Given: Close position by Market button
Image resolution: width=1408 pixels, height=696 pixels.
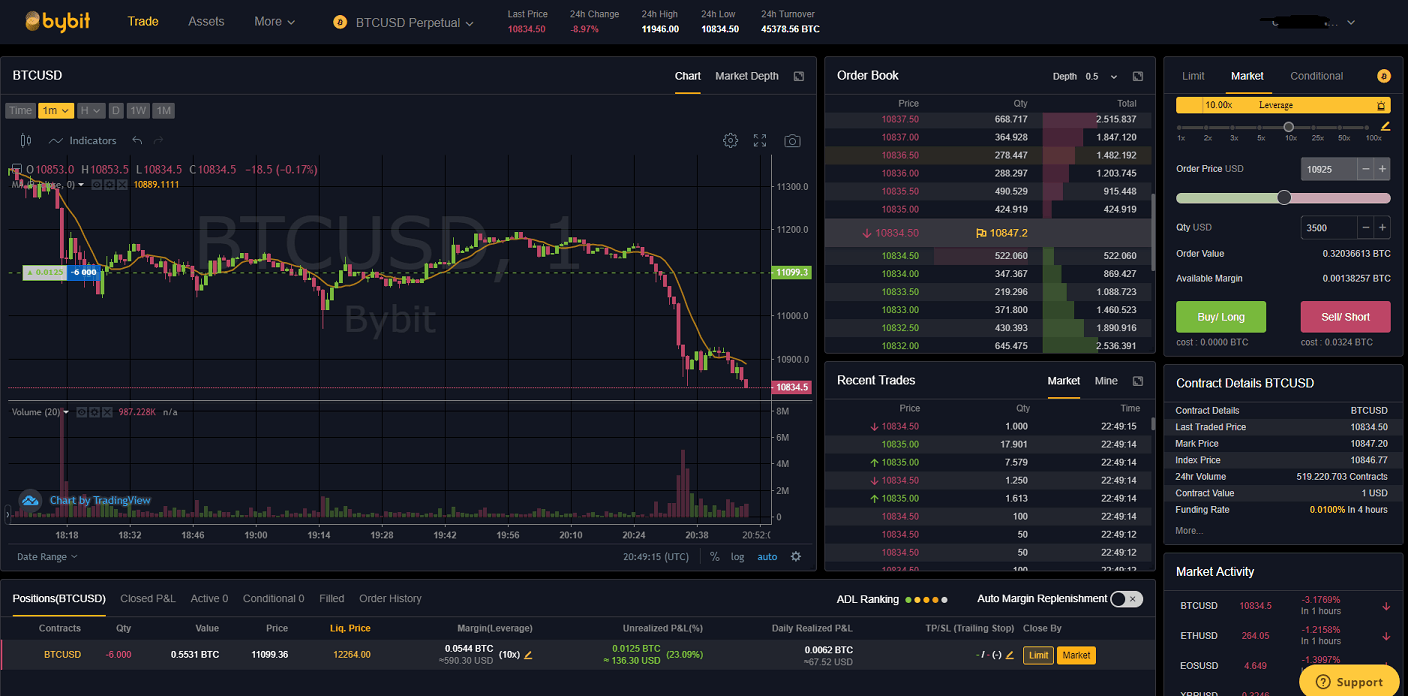Looking at the screenshot, I should tap(1076, 655).
